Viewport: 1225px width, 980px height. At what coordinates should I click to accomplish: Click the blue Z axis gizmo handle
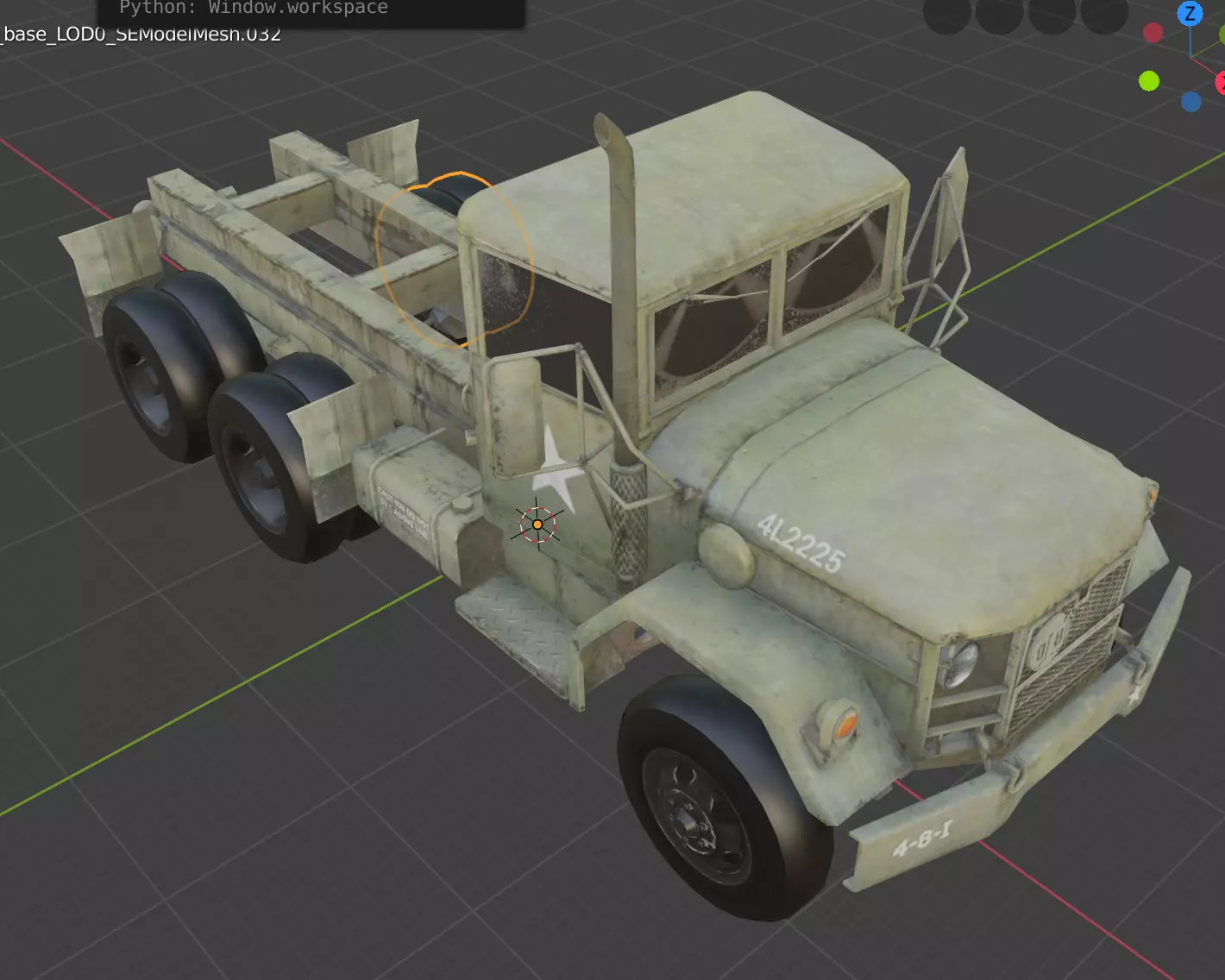[x=1190, y=14]
